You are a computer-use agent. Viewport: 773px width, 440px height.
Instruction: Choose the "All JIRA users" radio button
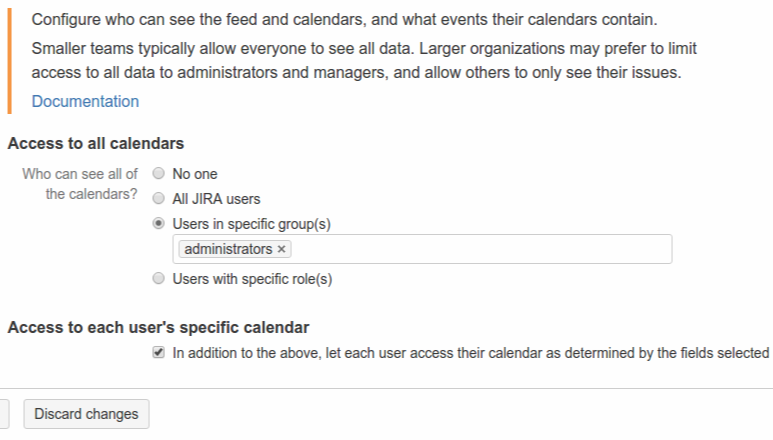(158, 198)
